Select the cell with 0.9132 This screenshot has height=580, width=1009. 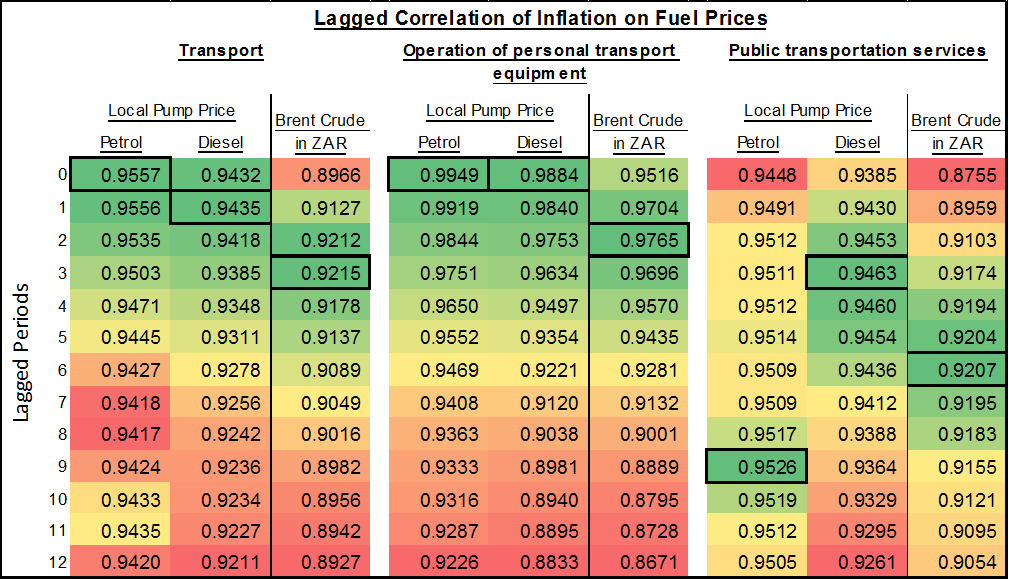click(639, 403)
